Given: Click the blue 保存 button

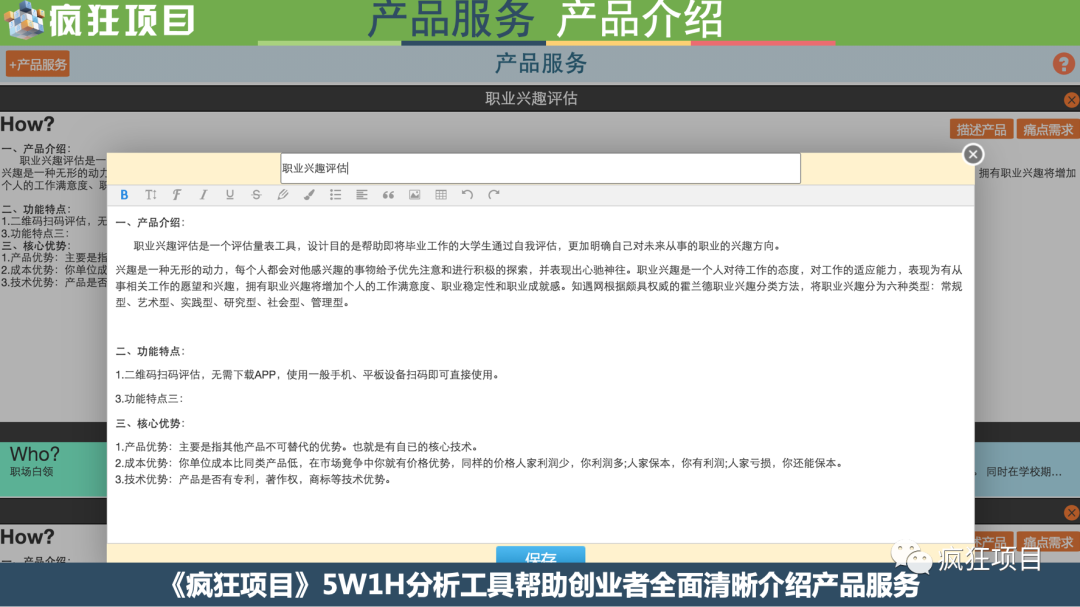Looking at the screenshot, I should pyautogui.click(x=541, y=555).
